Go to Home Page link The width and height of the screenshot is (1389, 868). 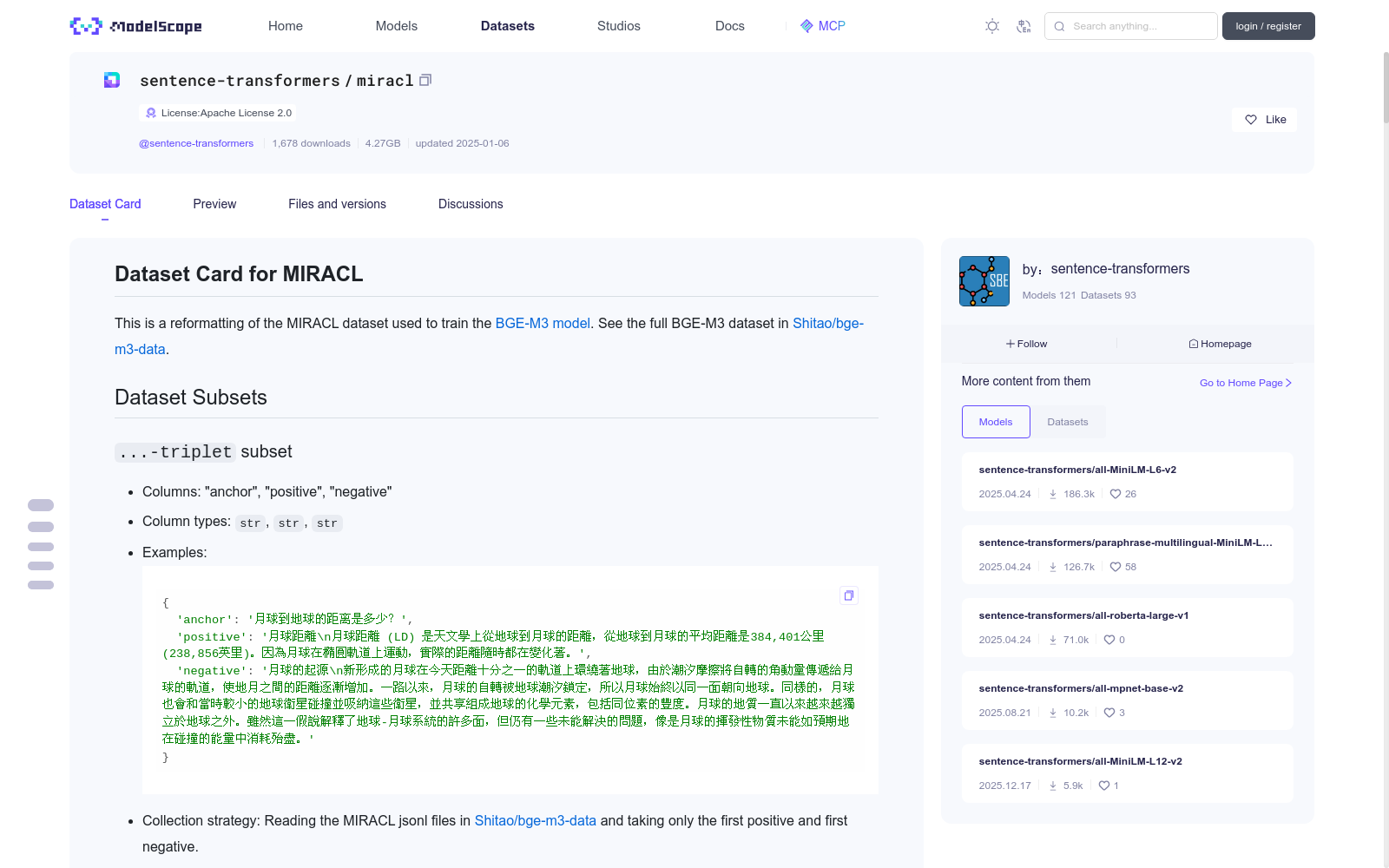coord(1246,383)
